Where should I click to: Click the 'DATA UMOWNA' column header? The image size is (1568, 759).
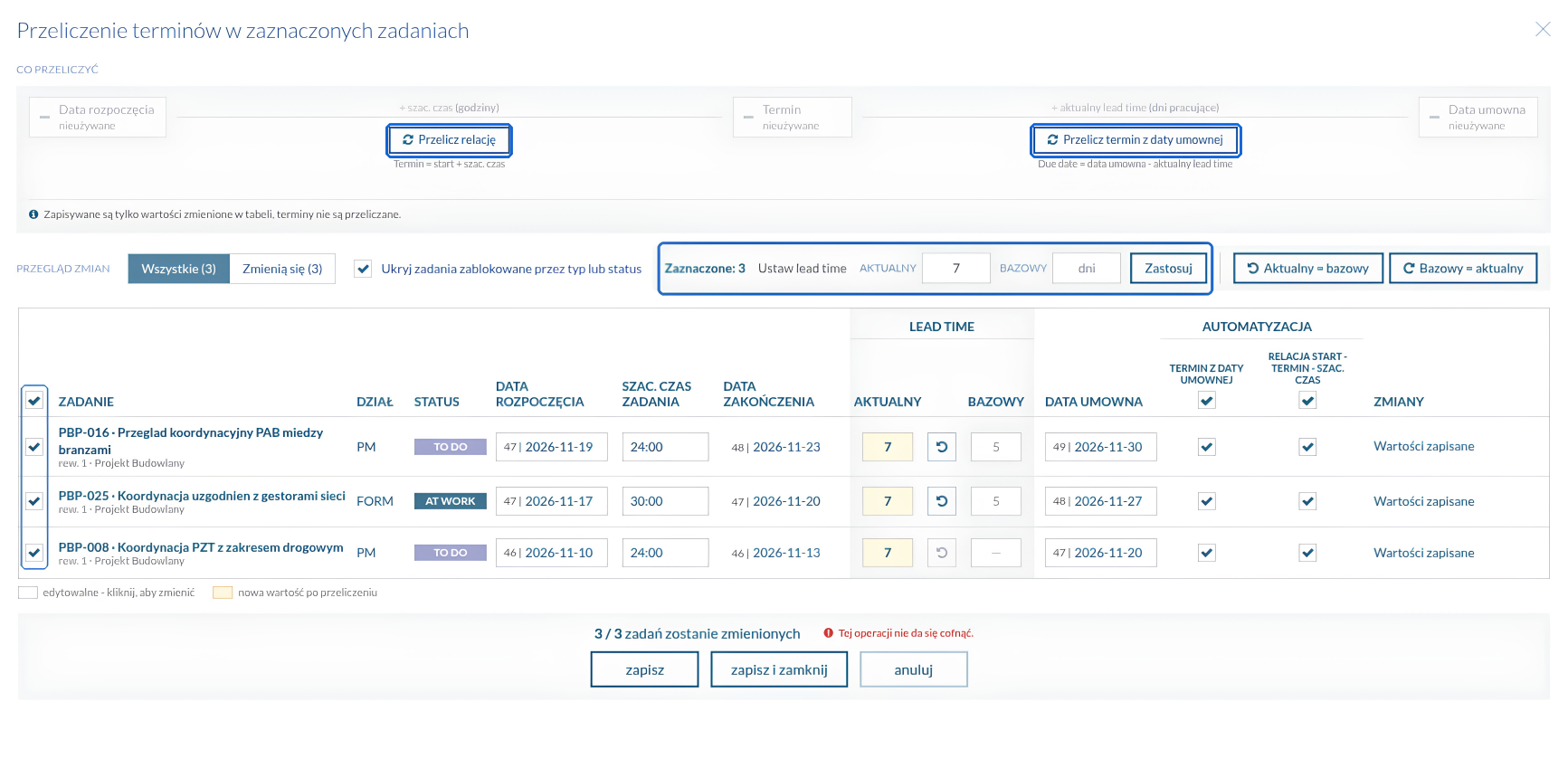point(1094,402)
